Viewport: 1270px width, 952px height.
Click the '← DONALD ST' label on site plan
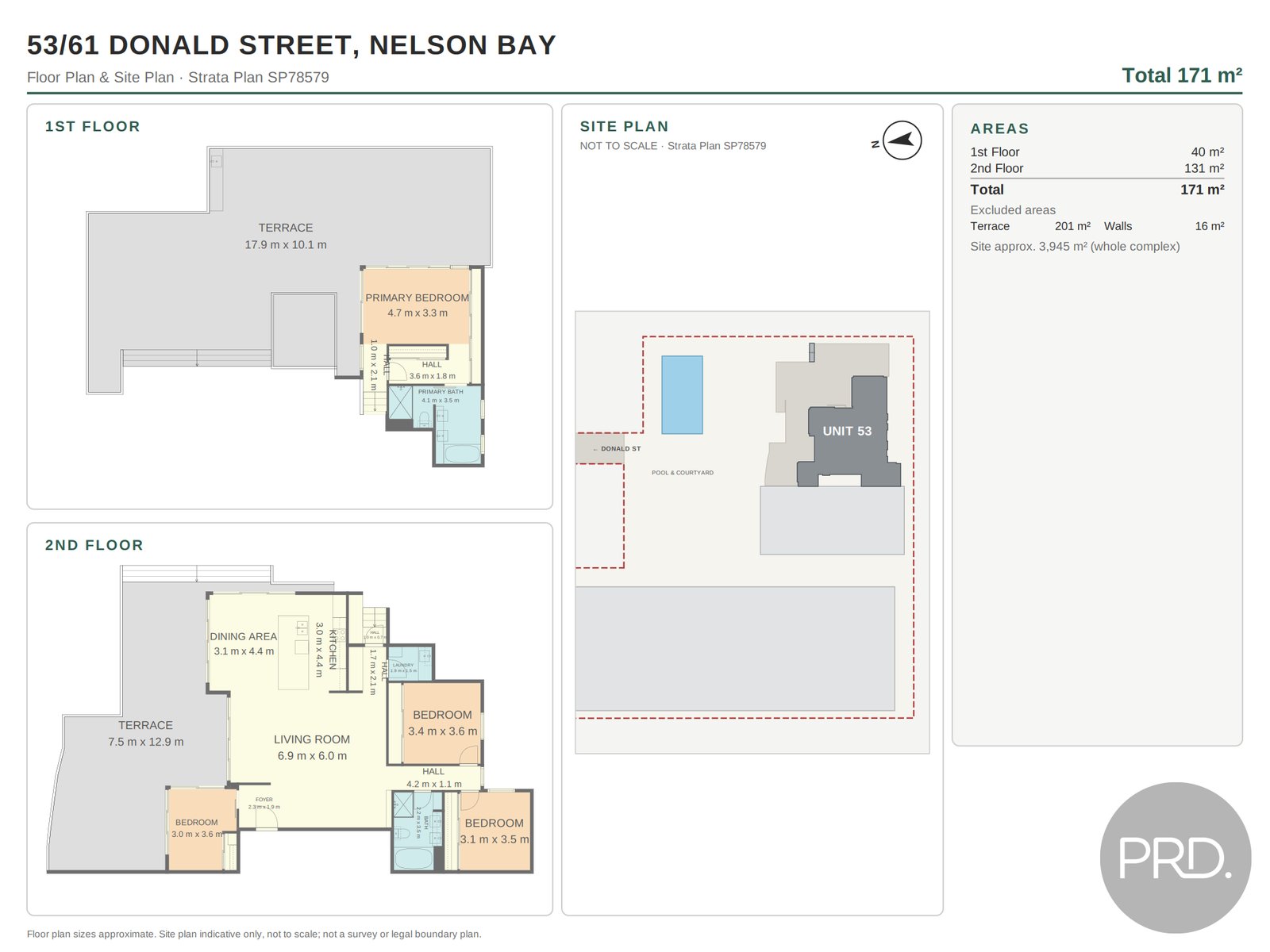coord(617,449)
